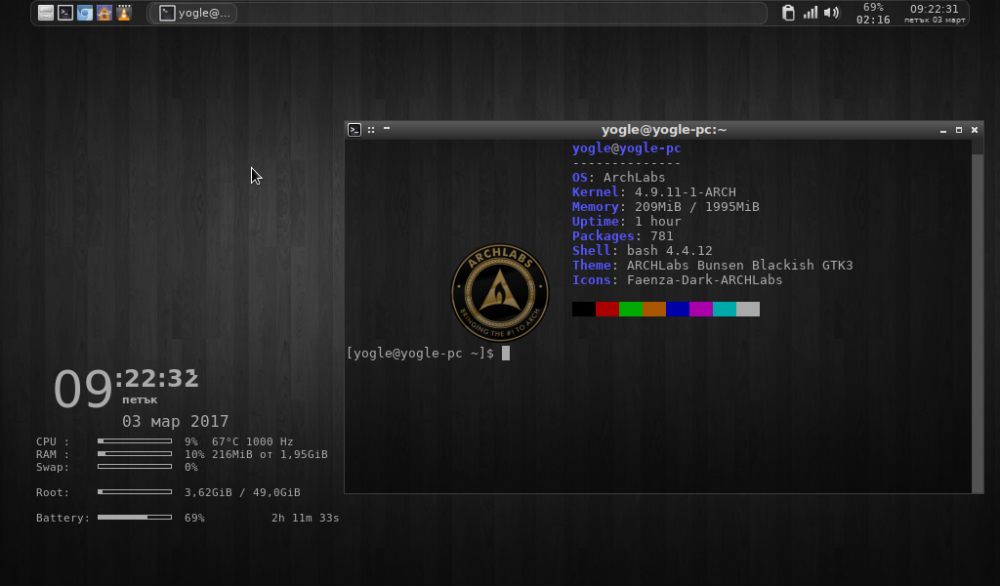1000x586 pixels.
Task: Minimize the yogle@yogle-pc terminal window
Action: (943, 130)
